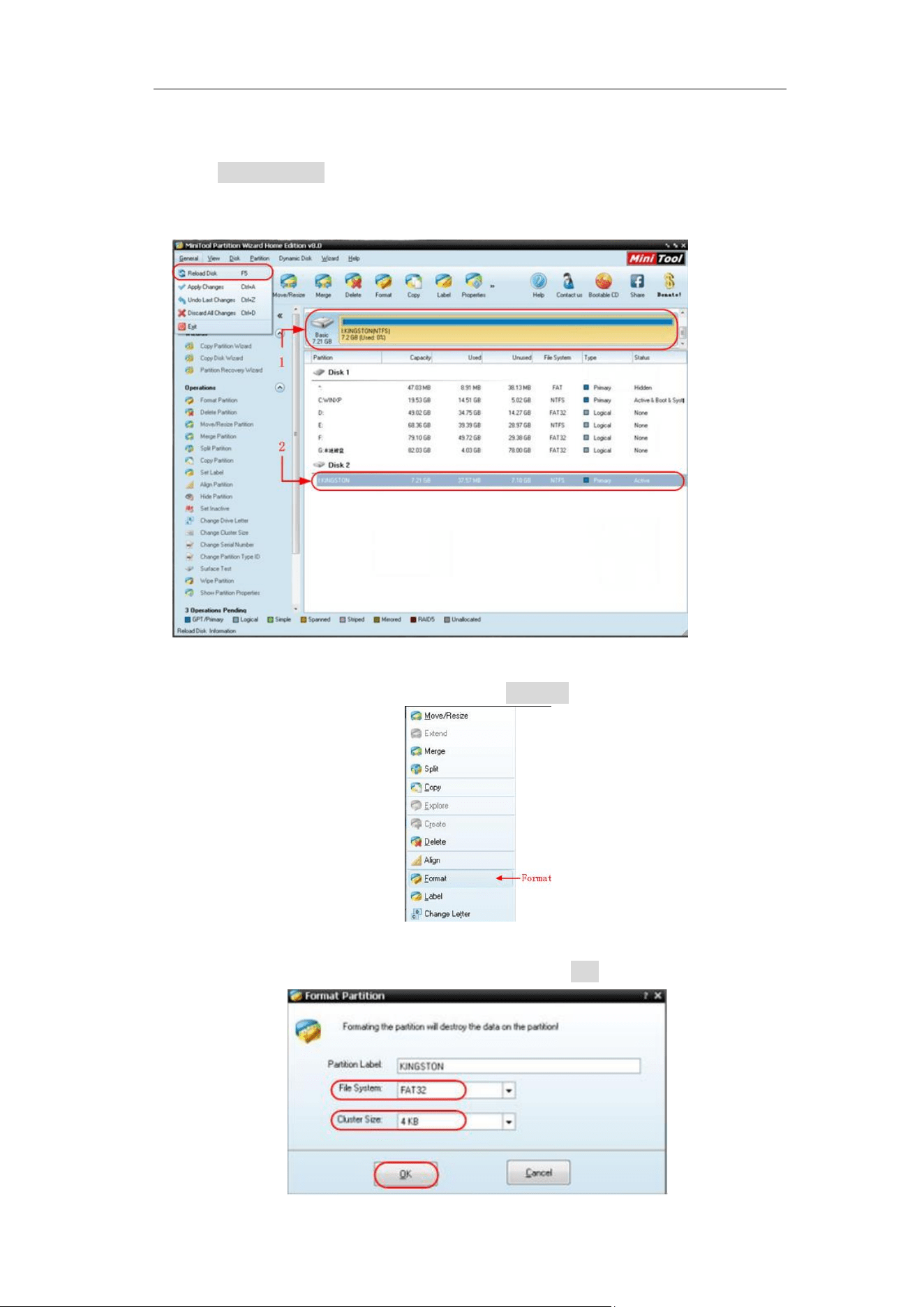Click the File System column header
924x1307 pixels.
(558, 357)
